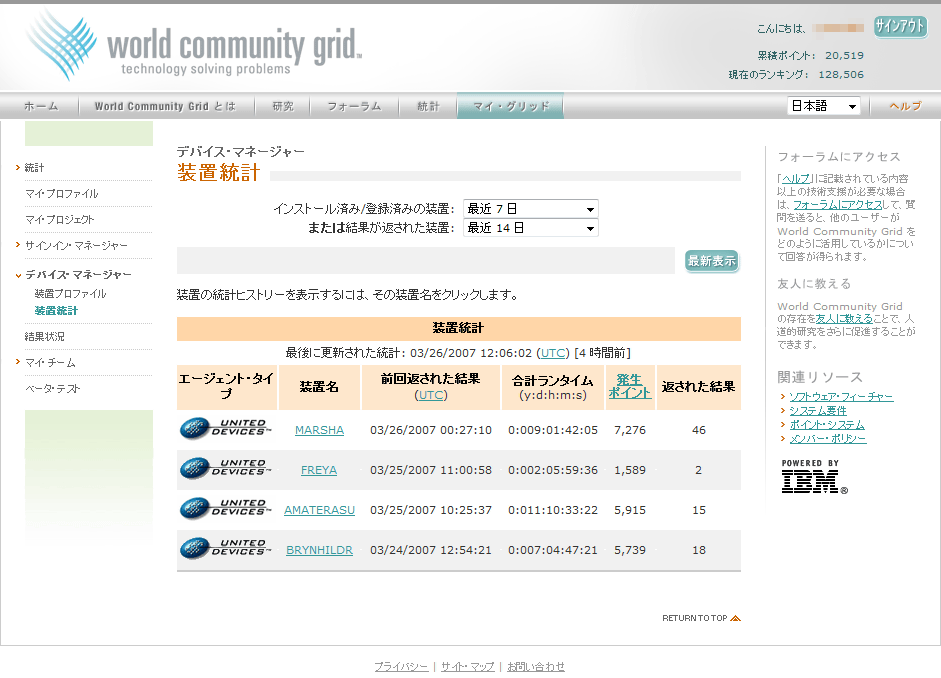Click United Devices icon in MARSHA row
The width and height of the screenshot is (941, 678).
(225, 429)
